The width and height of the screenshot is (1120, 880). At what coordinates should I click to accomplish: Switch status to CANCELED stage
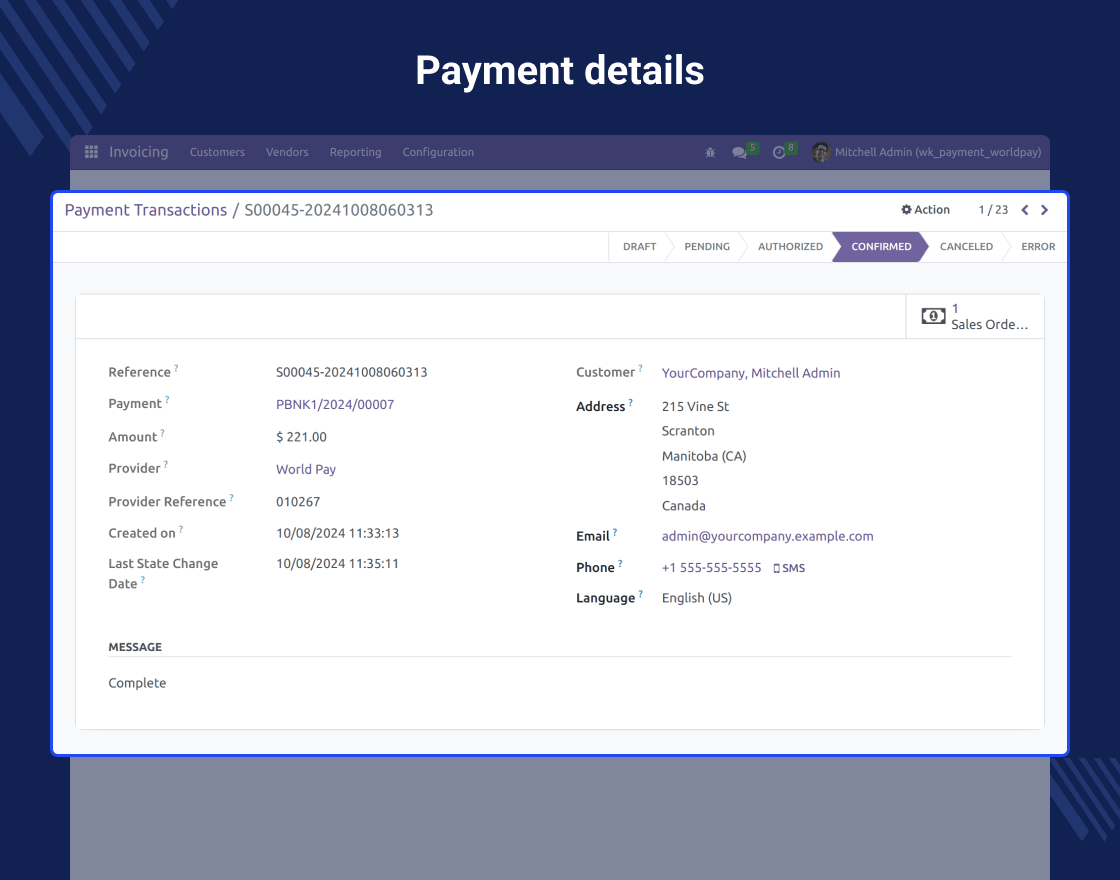click(965, 247)
